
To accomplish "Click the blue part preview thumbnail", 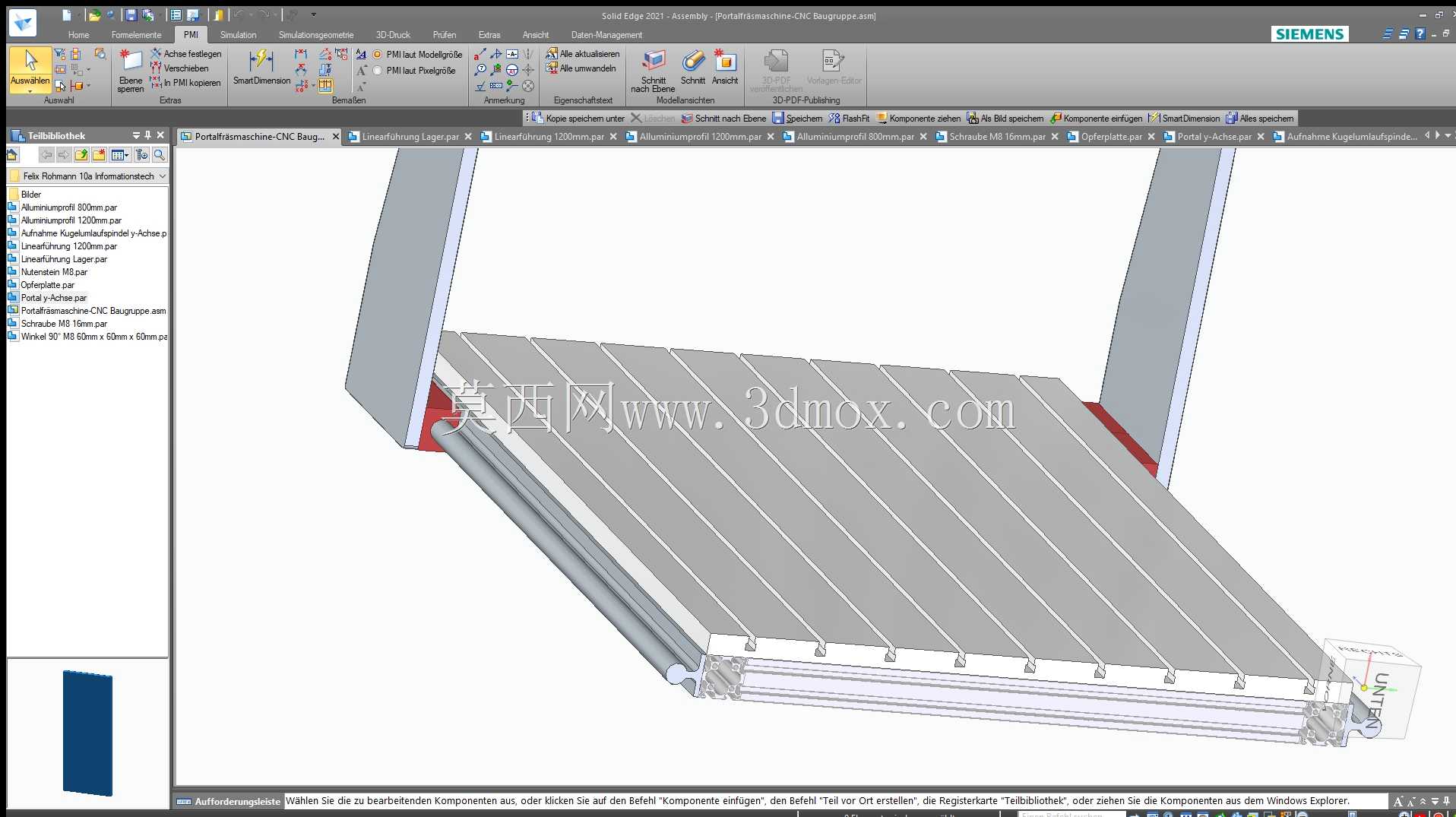I will pos(88,733).
